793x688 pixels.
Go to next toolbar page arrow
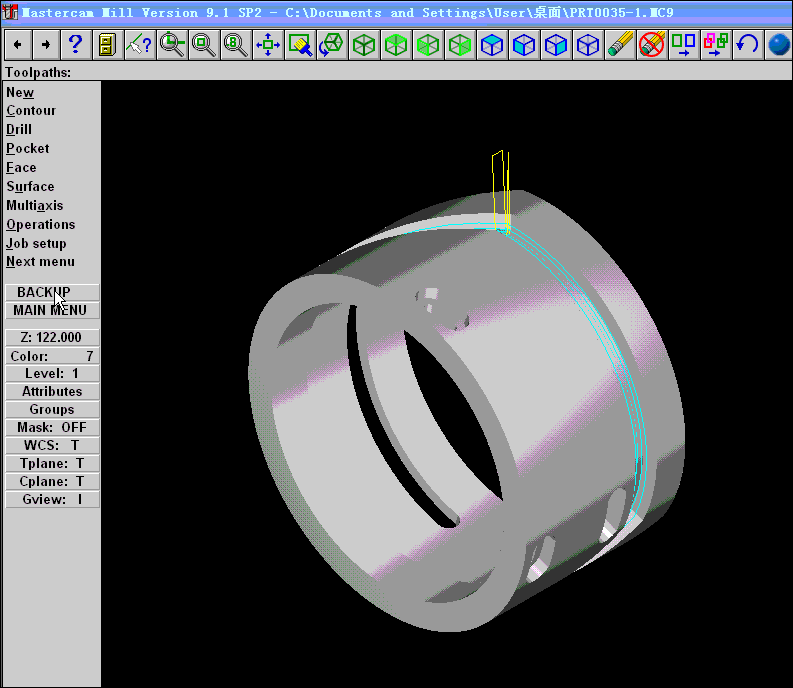[46, 45]
